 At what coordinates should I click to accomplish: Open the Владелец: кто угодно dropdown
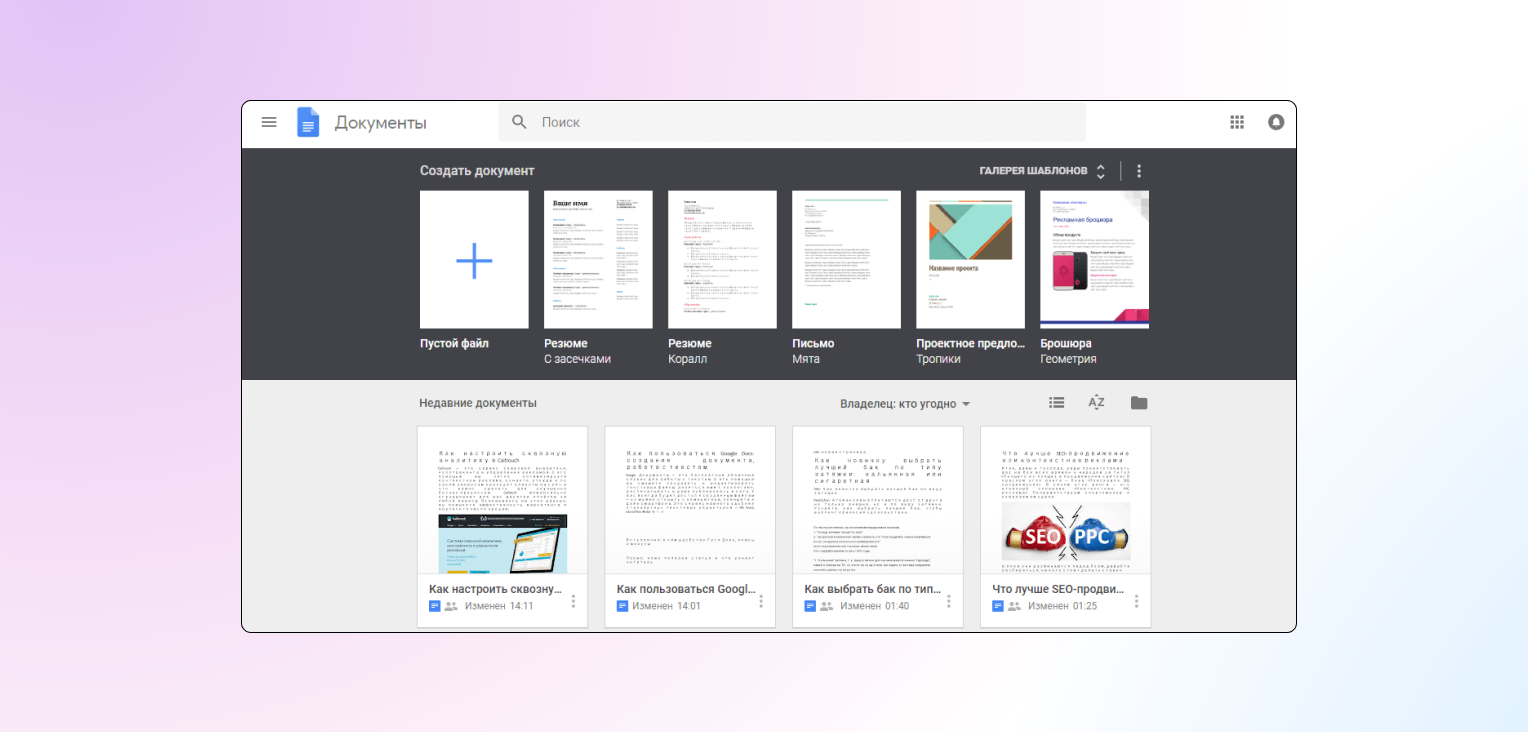(905, 404)
